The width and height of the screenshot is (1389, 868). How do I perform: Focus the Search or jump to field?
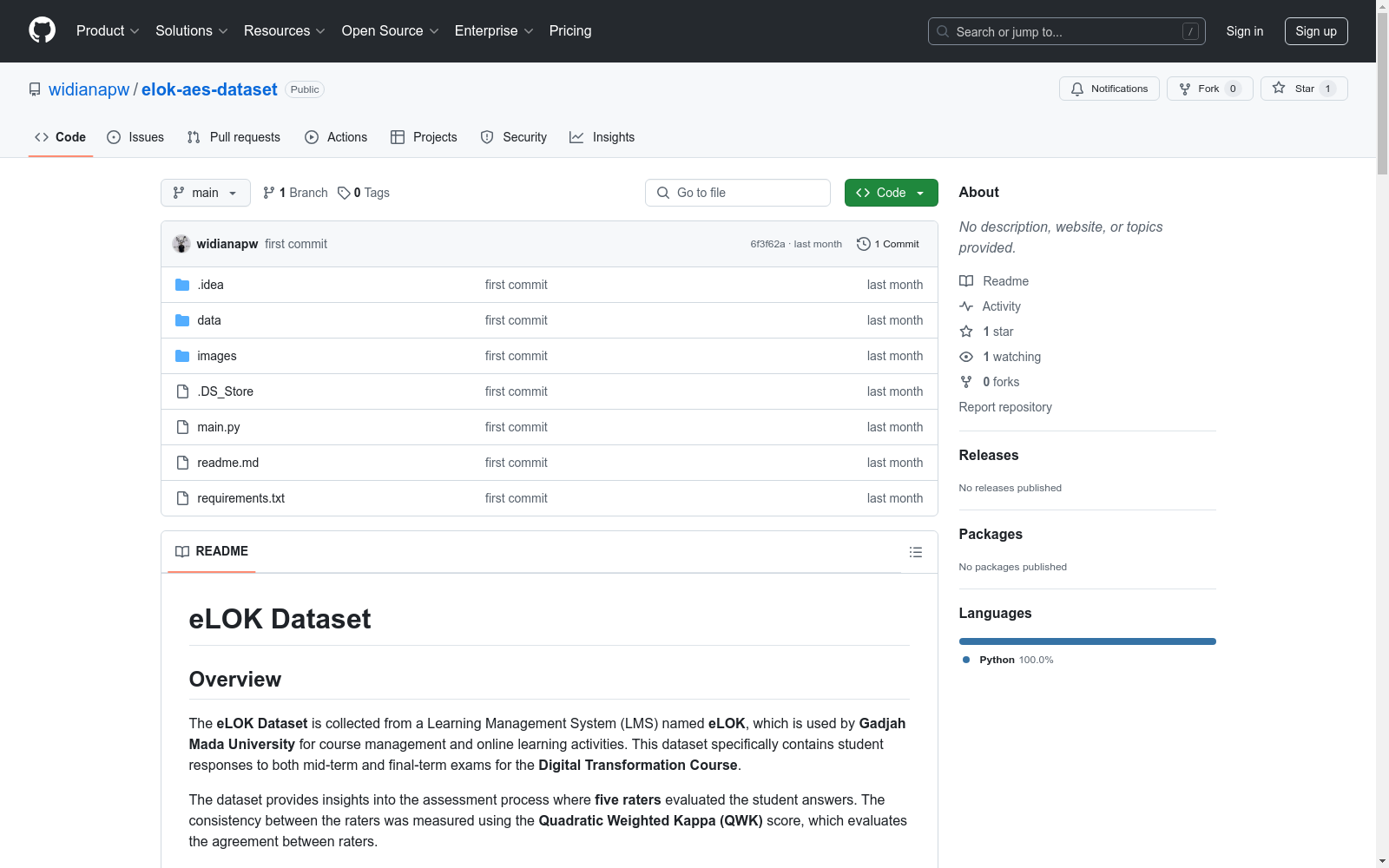click(1067, 31)
